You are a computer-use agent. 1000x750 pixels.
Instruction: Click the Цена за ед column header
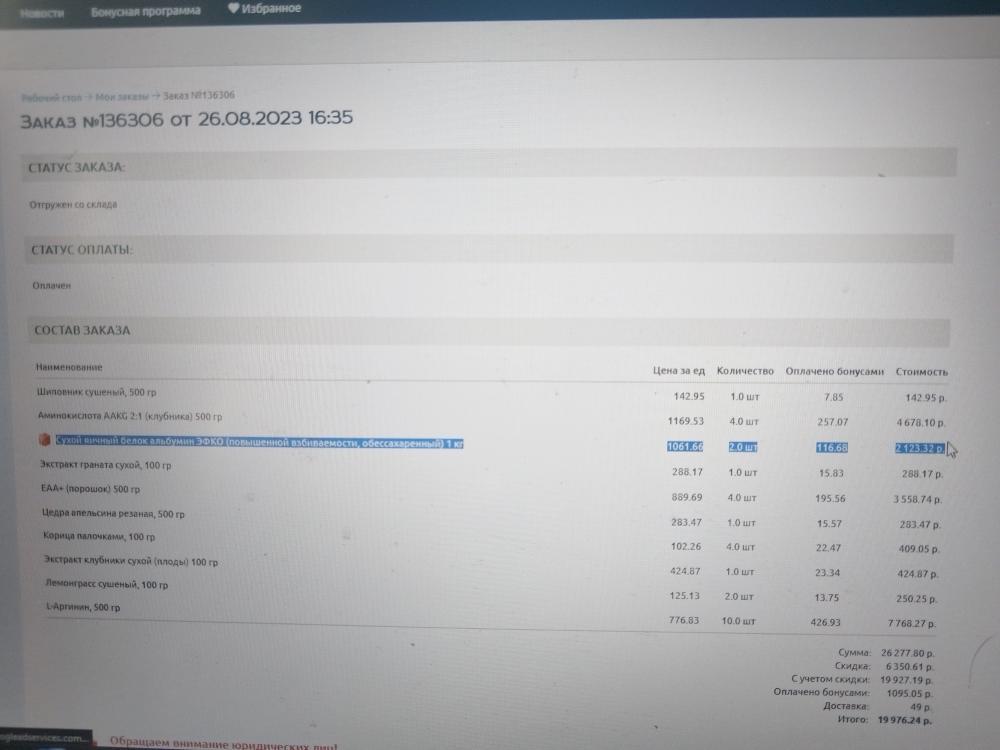click(679, 371)
